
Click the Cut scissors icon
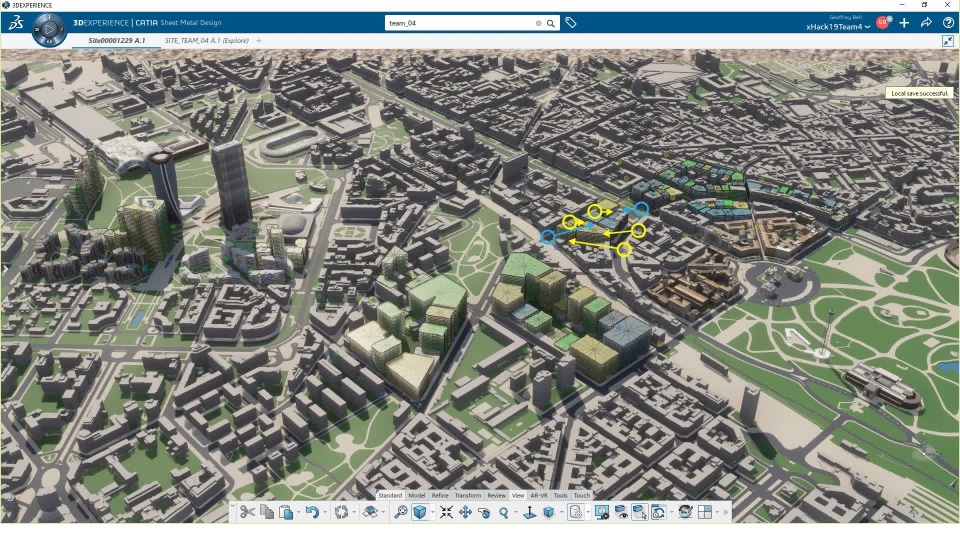[x=247, y=512]
